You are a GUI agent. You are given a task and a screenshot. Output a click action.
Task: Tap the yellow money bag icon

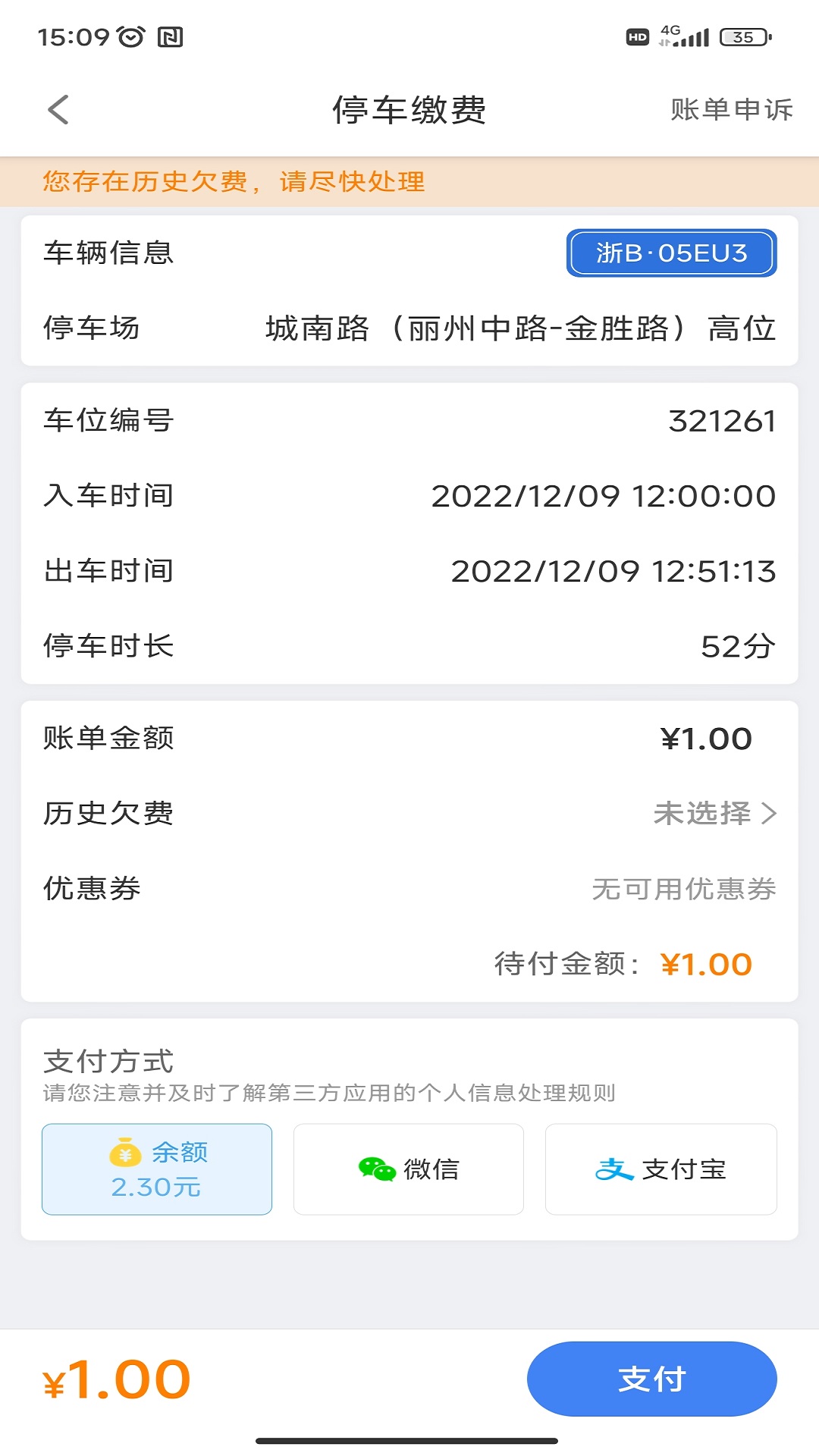click(125, 1152)
